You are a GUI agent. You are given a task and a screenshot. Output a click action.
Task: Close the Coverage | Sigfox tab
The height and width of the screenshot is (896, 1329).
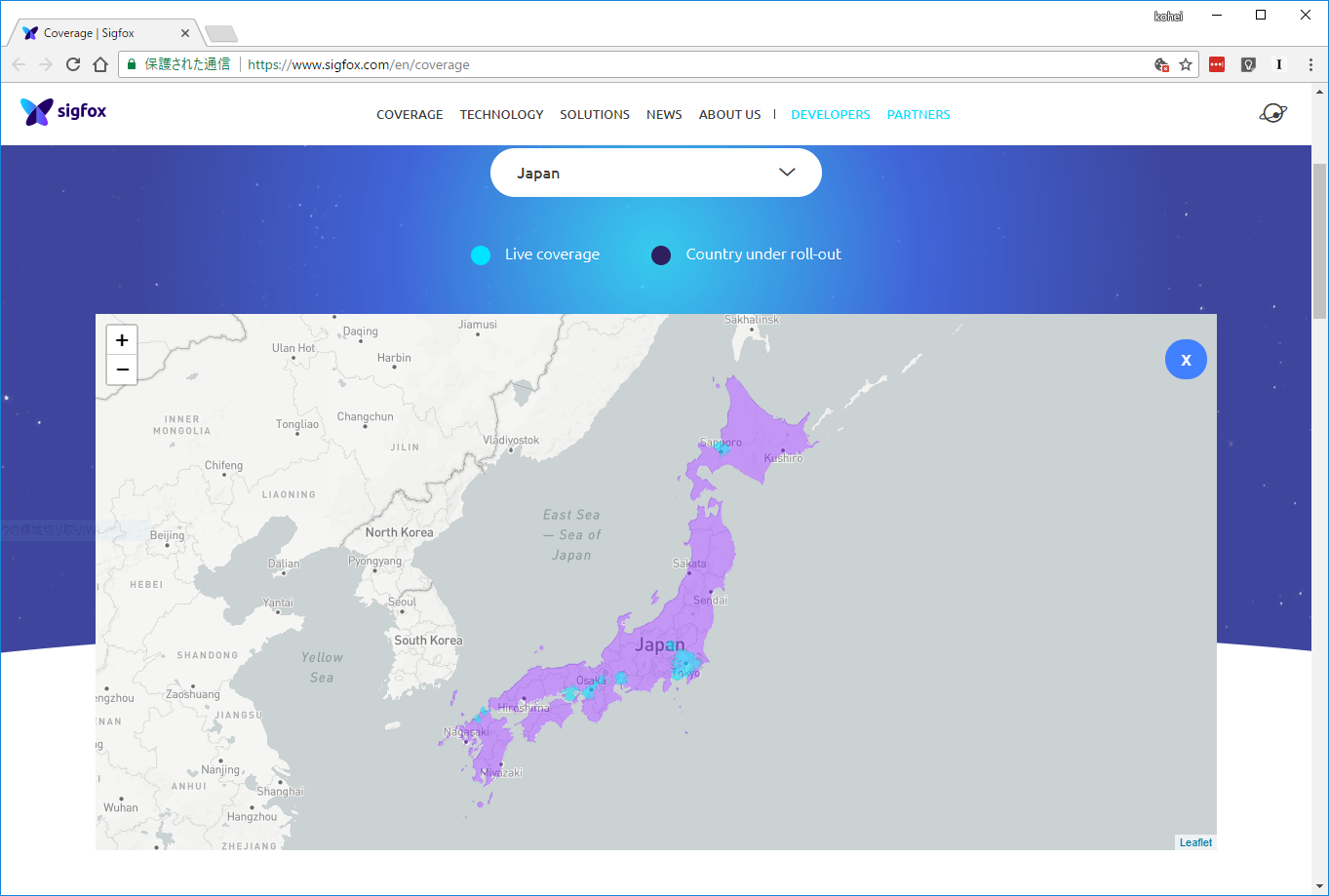185,33
